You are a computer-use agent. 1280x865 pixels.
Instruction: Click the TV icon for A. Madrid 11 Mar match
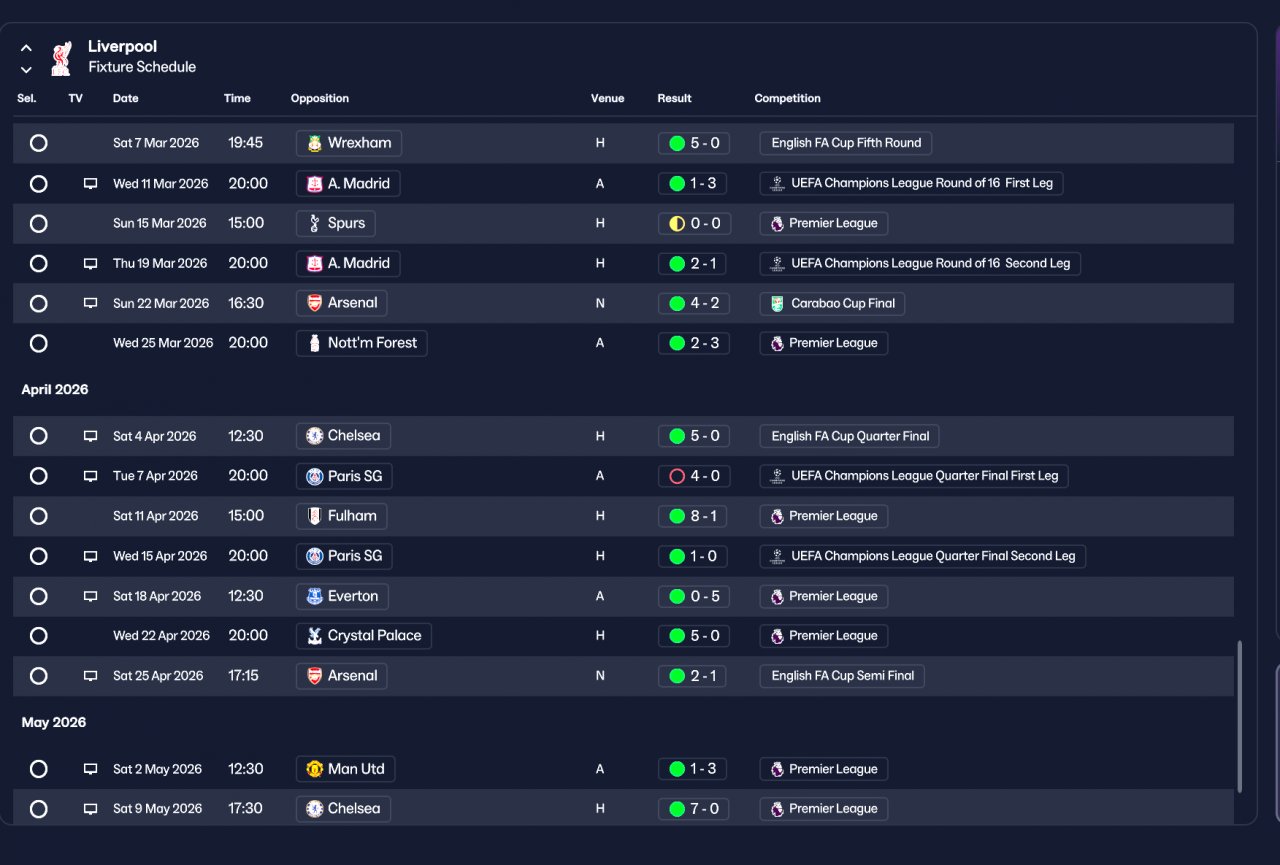90,183
